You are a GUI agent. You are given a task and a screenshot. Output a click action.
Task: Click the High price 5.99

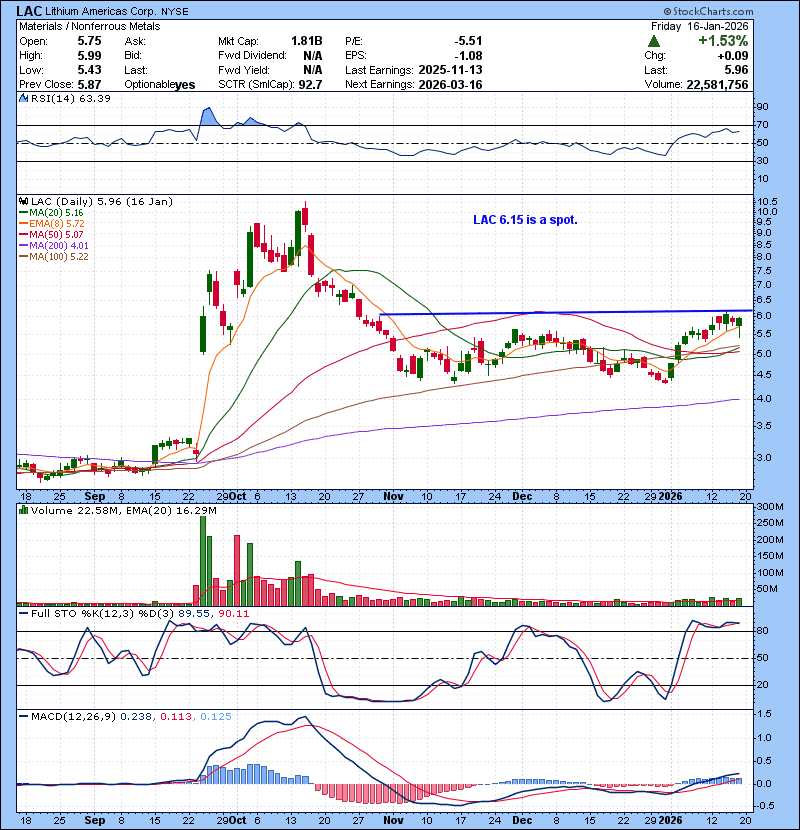pyautogui.click(x=89, y=56)
